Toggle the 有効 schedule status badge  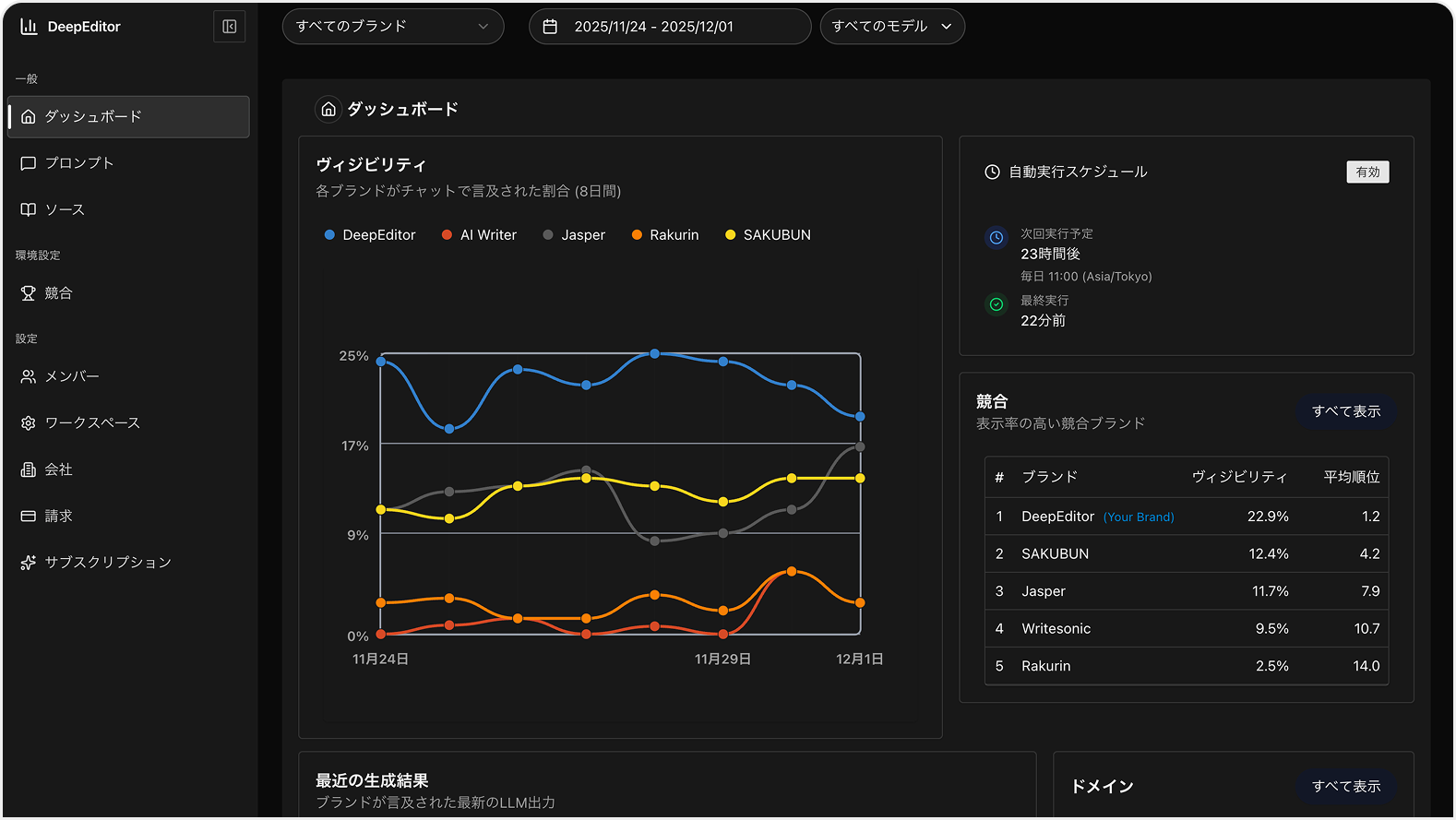[1366, 172]
